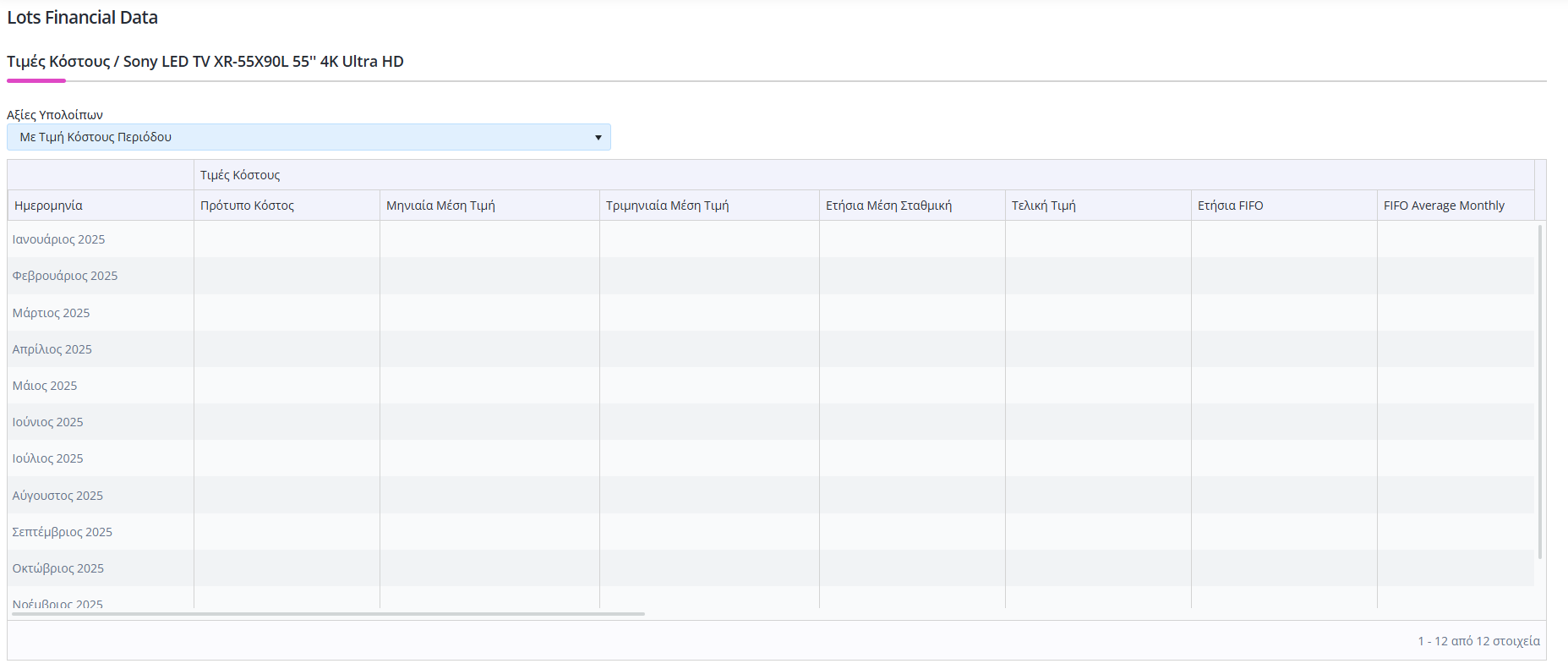Click the FIFO Average Monthly column header
1568x669 pixels.
[x=1456, y=206]
